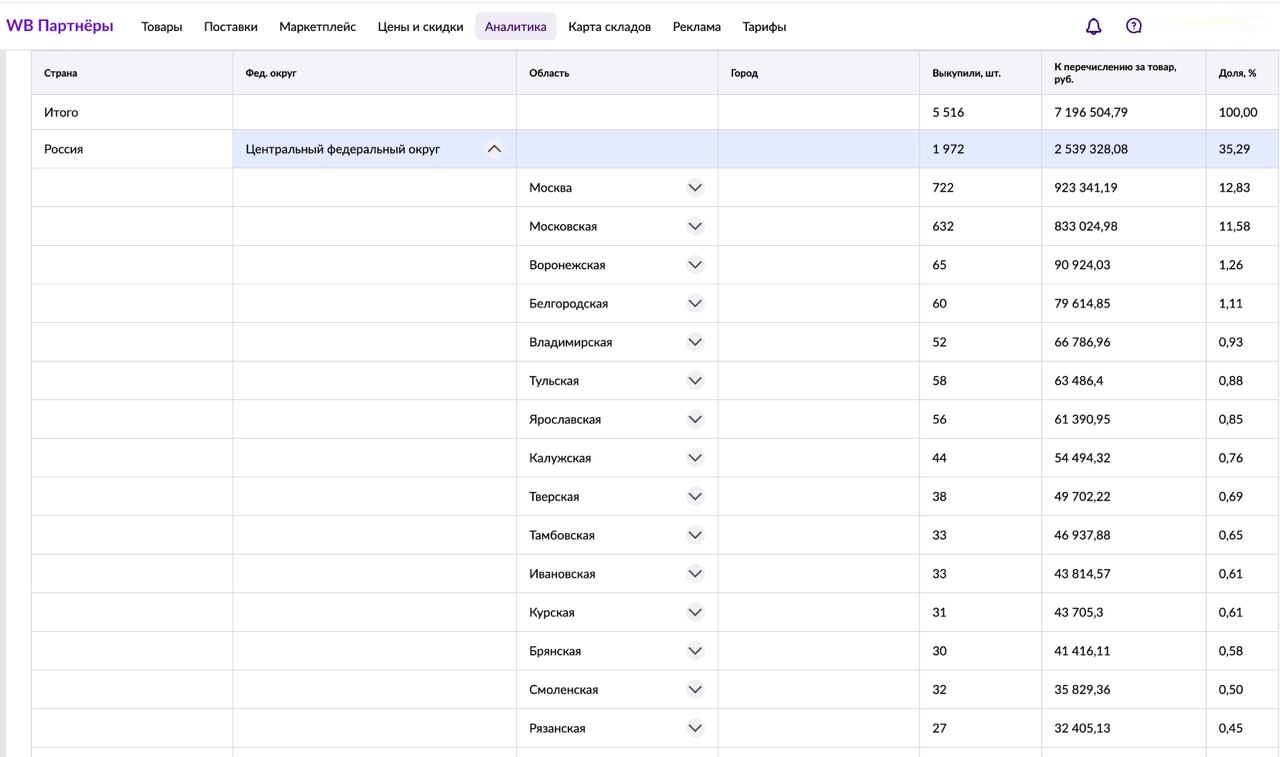The image size is (1280, 757).
Task: Open Карта складов page
Action: [609, 27]
